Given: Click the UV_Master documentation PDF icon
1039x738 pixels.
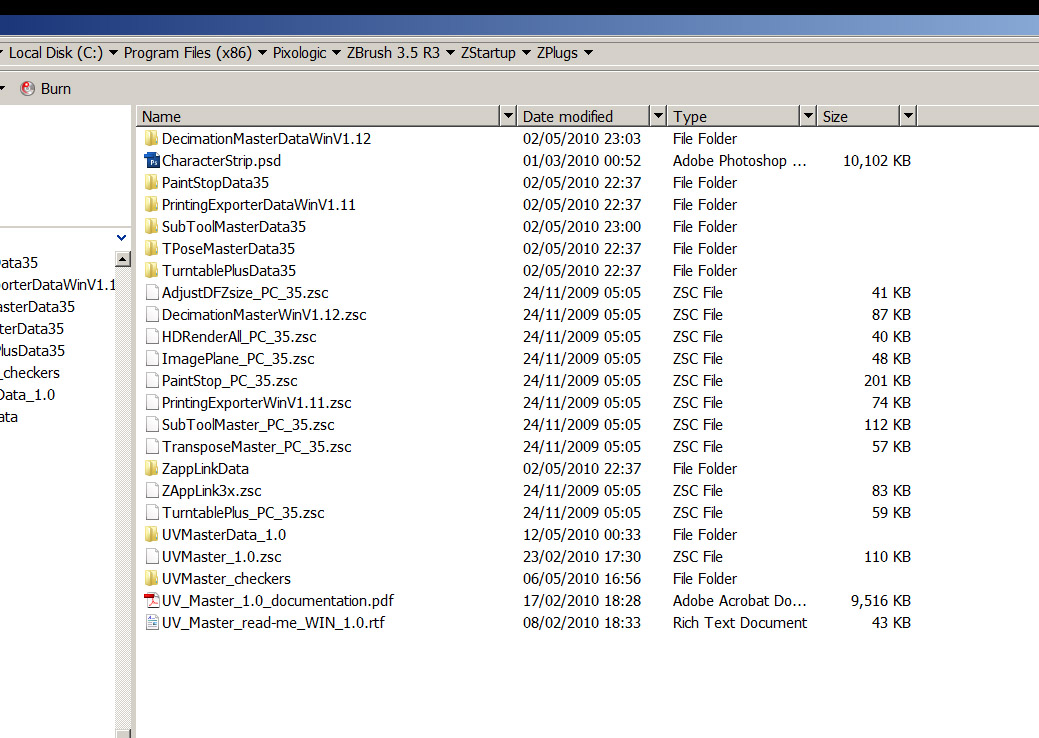Looking at the screenshot, I should (152, 600).
